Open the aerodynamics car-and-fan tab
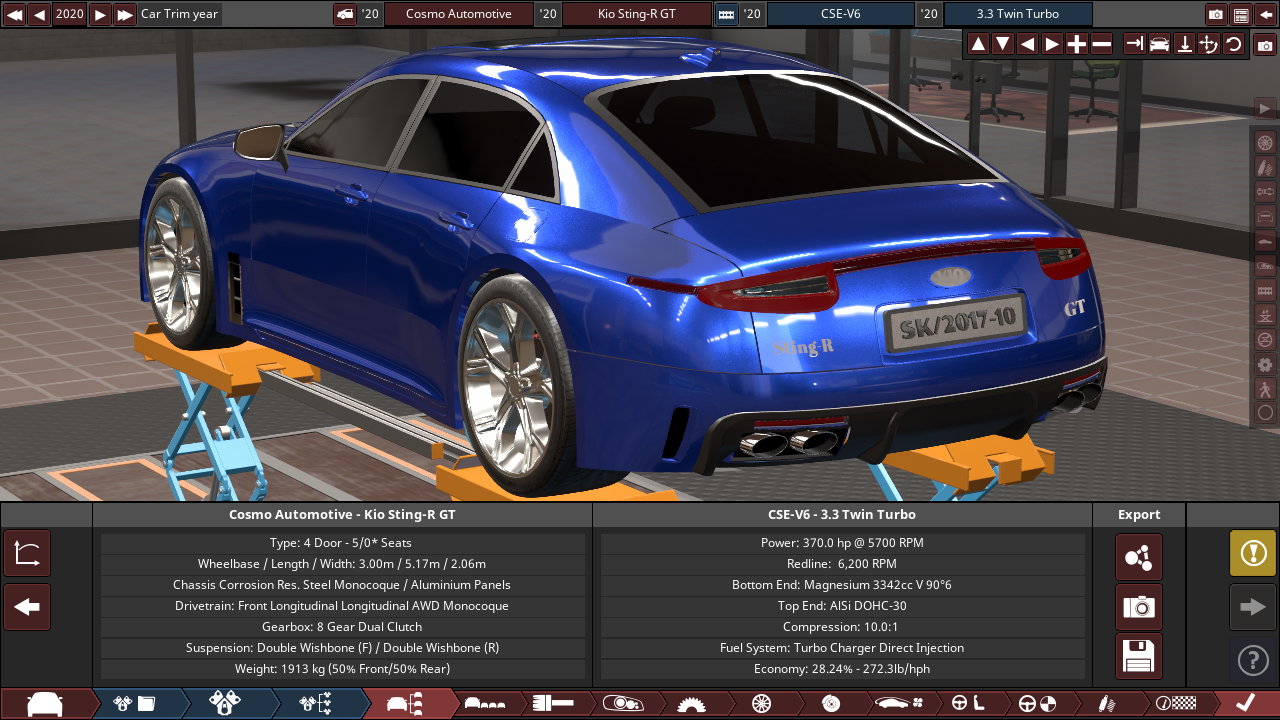 point(898,704)
